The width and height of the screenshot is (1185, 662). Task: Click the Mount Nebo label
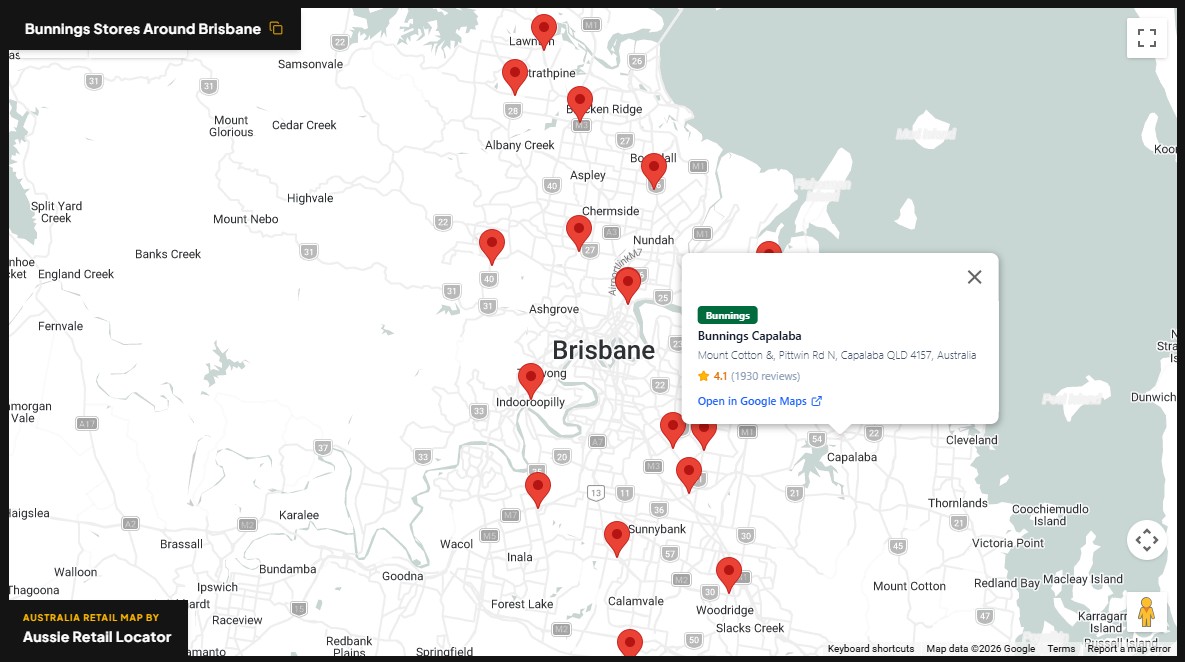tap(246, 219)
